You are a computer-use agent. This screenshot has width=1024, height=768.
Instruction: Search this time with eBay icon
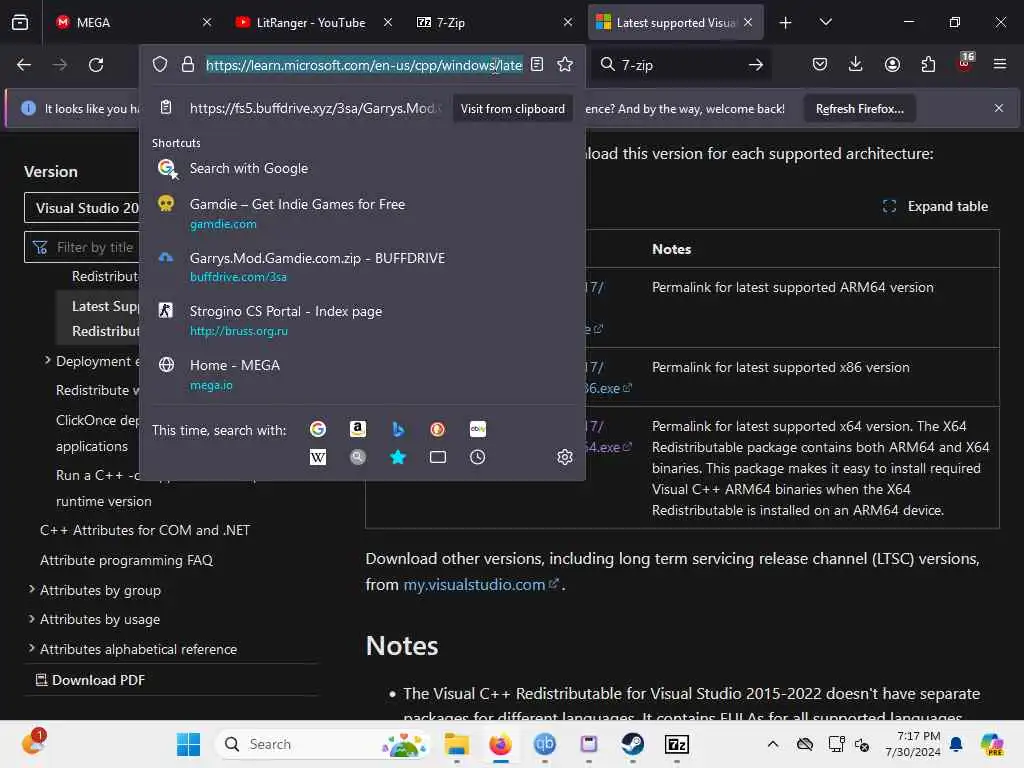point(477,429)
